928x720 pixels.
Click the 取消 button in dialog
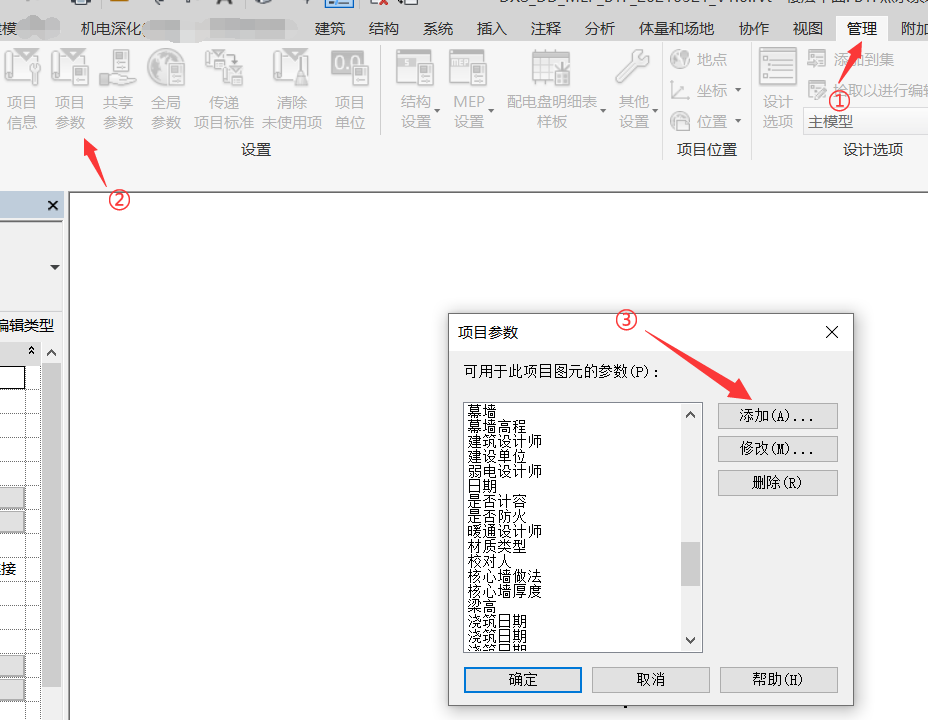tap(650, 680)
